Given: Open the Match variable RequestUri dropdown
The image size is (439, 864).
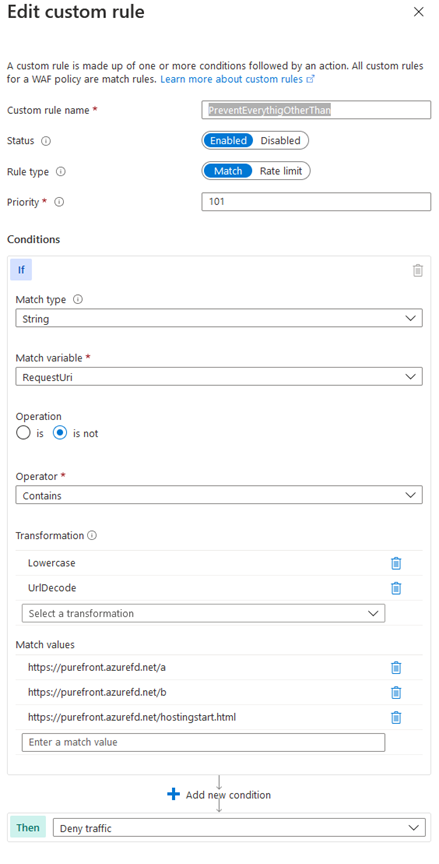Looking at the screenshot, I should point(219,377).
